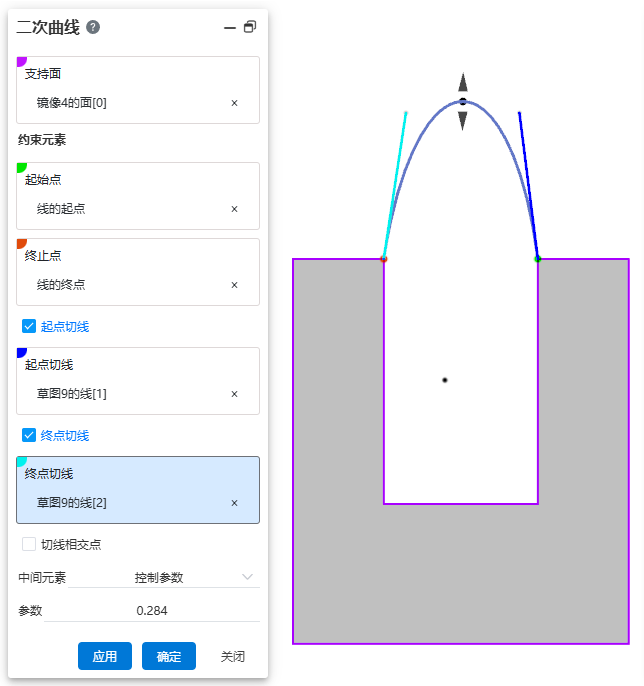The image size is (644, 686).
Task: Click the curve apex control point
Action: pyautogui.click(x=463, y=102)
